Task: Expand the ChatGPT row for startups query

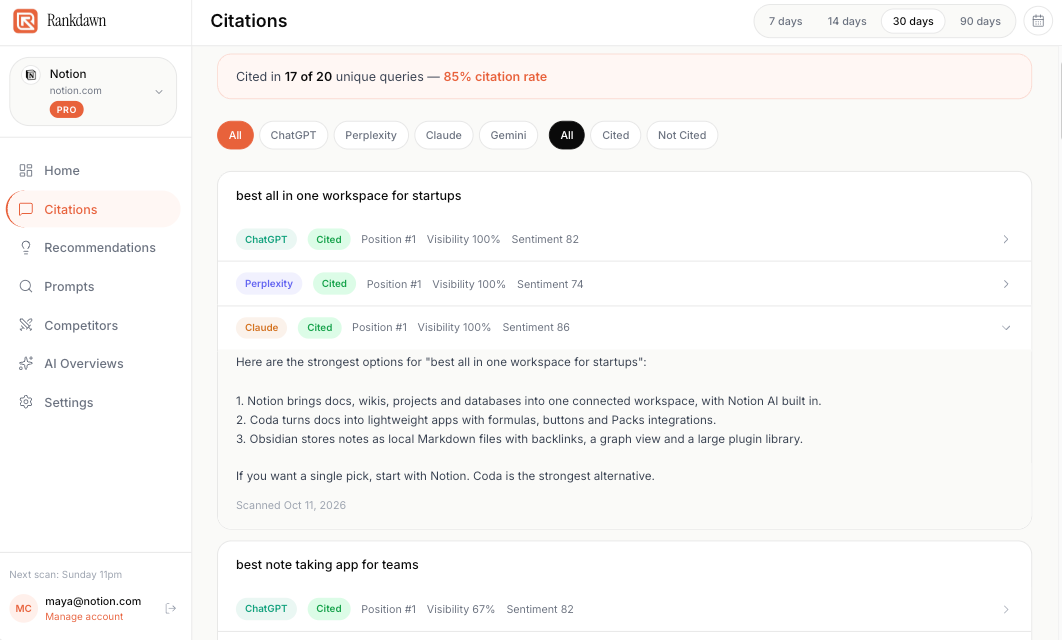Action: point(1006,239)
